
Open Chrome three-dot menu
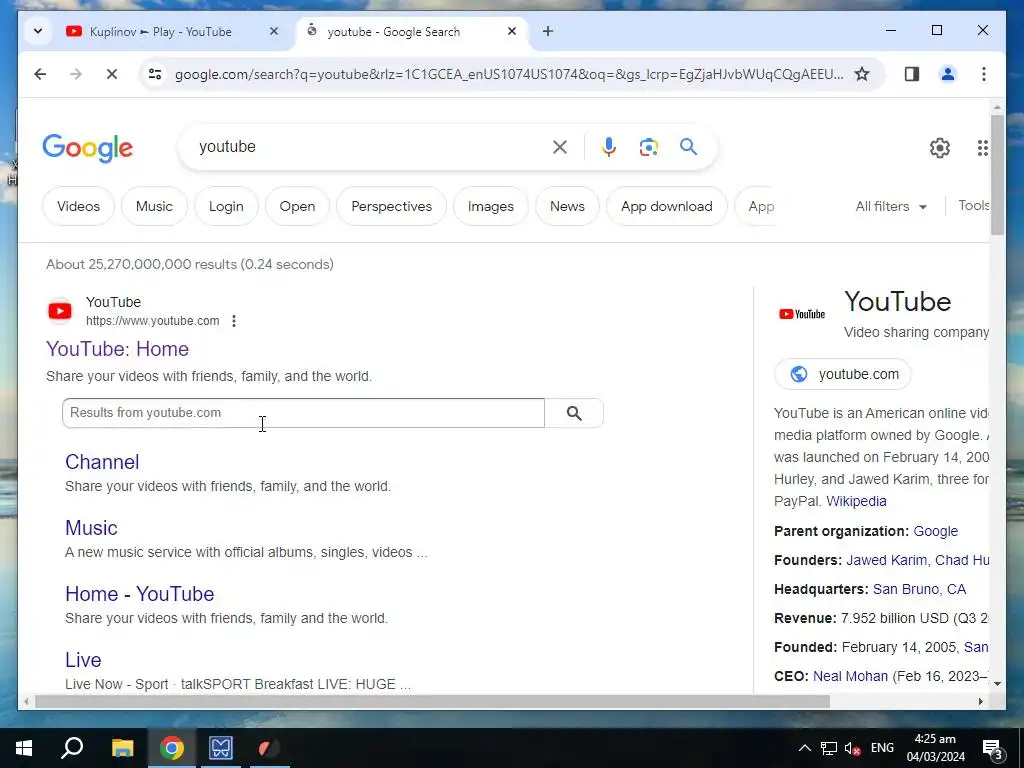coord(984,74)
